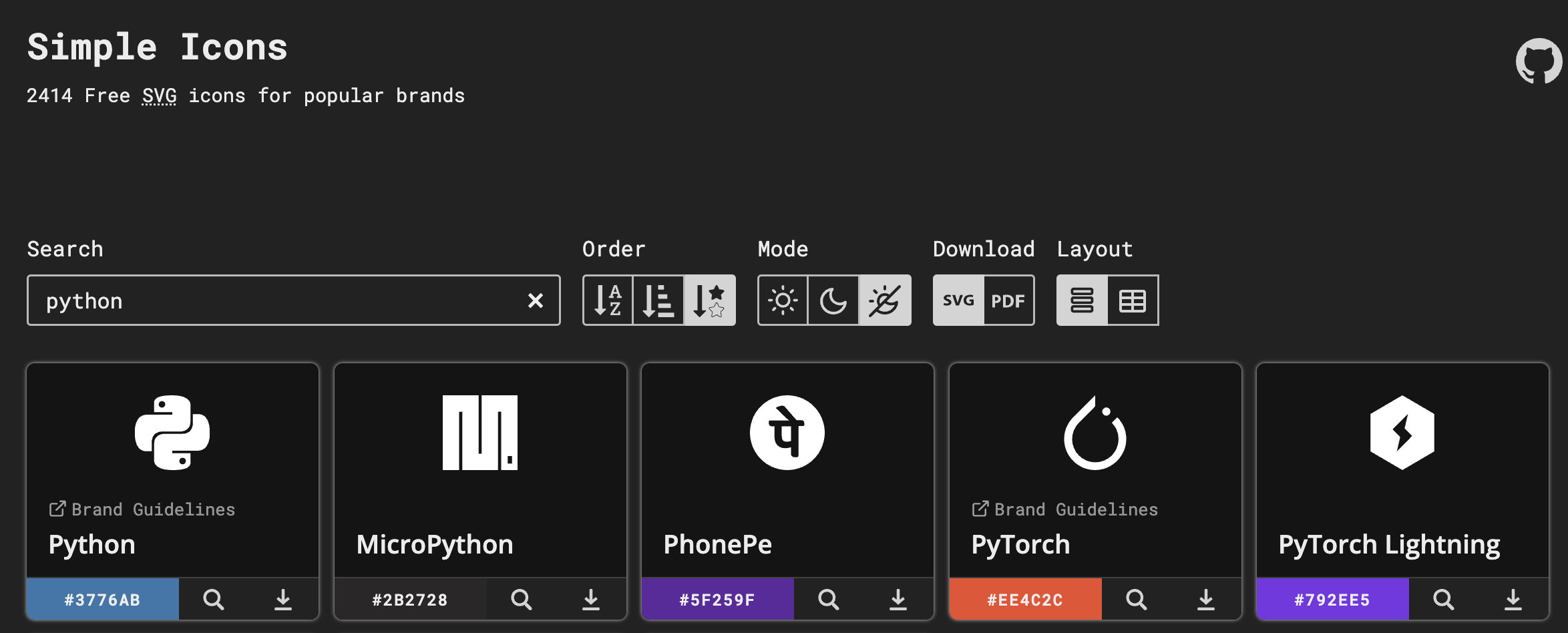1568x633 pixels.
Task: Click the python search input
Action: (294, 300)
